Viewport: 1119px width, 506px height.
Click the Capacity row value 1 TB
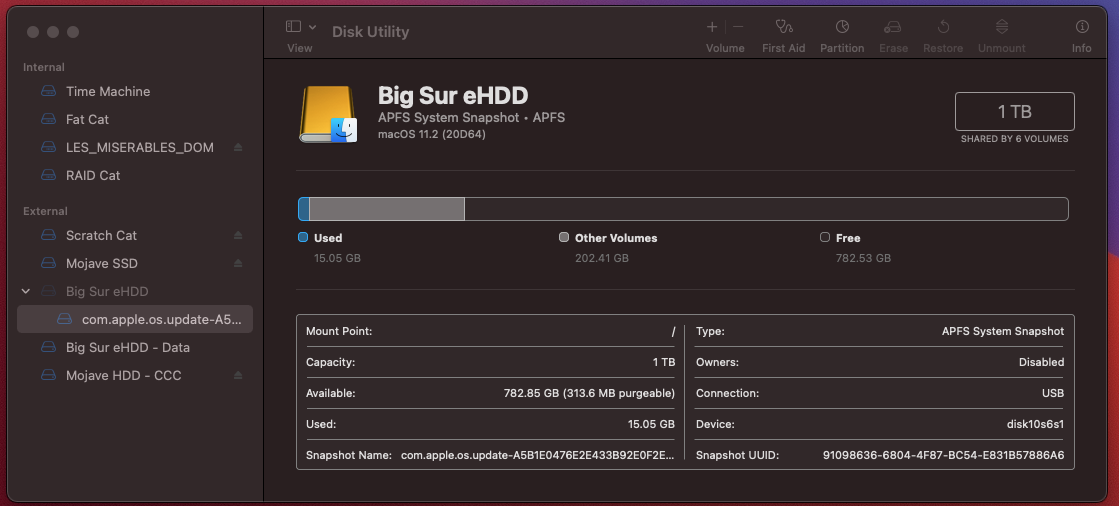[664, 363]
